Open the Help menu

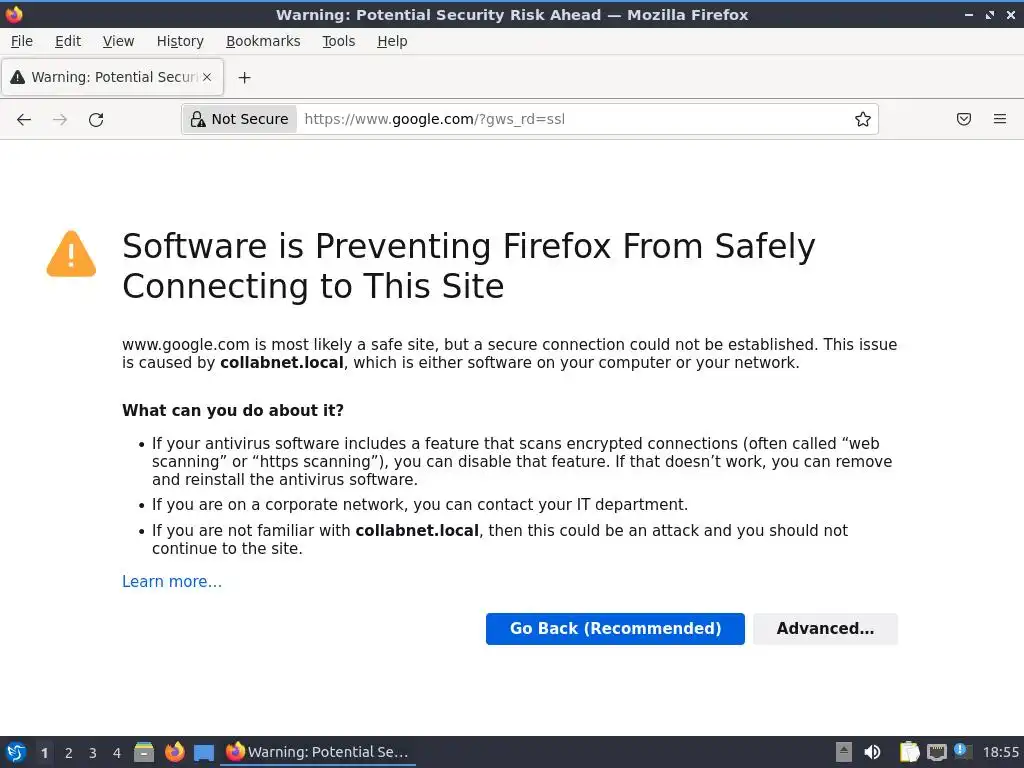click(x=392, y=41)
